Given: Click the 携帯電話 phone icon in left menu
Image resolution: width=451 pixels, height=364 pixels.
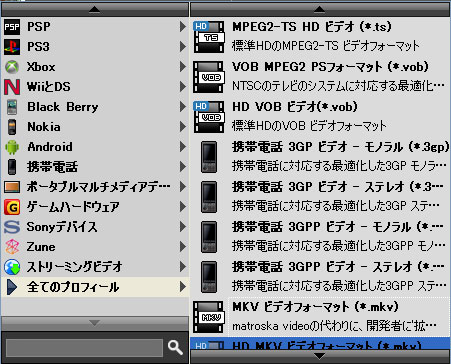Looking at the screenshot, I should (x=12, y=167).
